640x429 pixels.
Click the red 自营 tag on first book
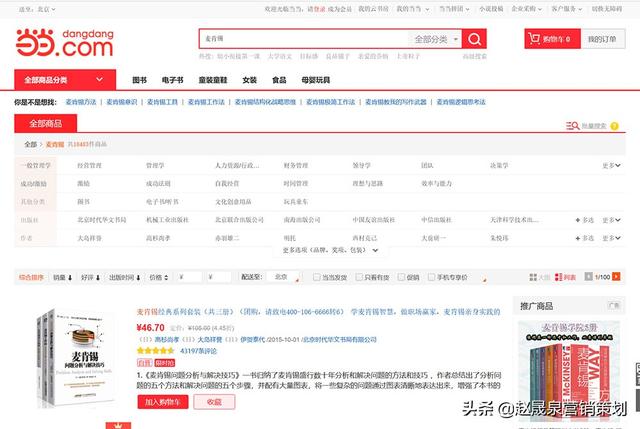click(x=144, y=362)
